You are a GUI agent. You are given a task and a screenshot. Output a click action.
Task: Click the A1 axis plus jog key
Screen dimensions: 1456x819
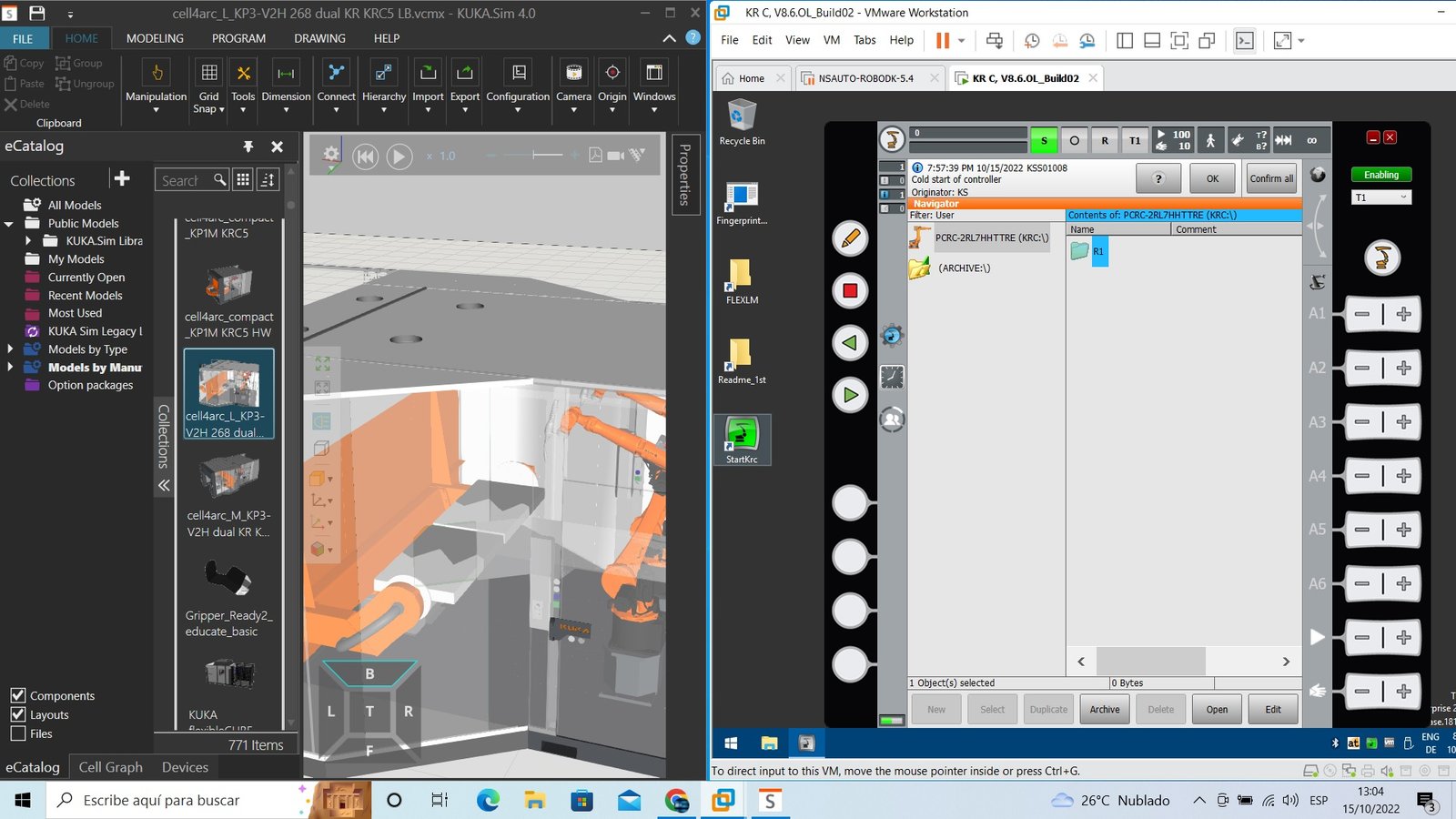(1403, 314)
